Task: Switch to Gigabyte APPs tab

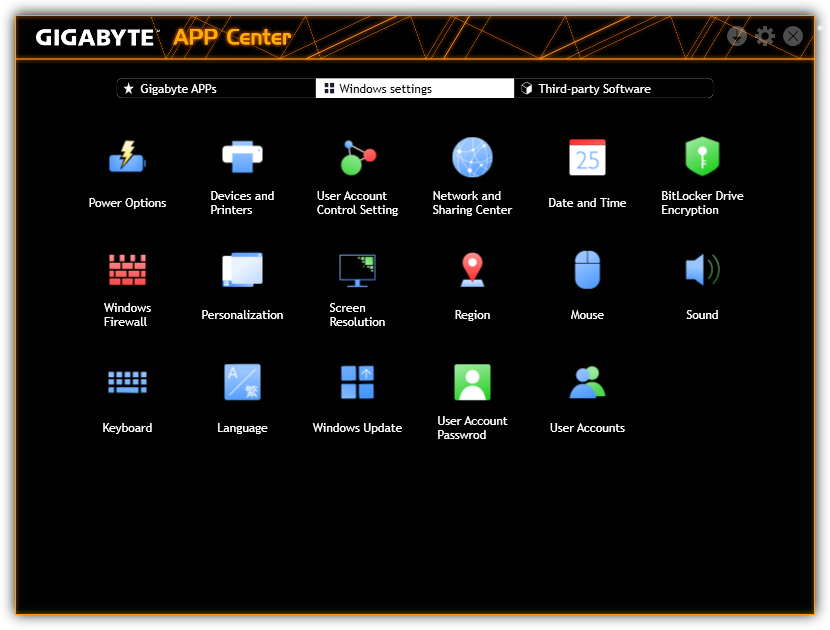Action: [216, 88]
